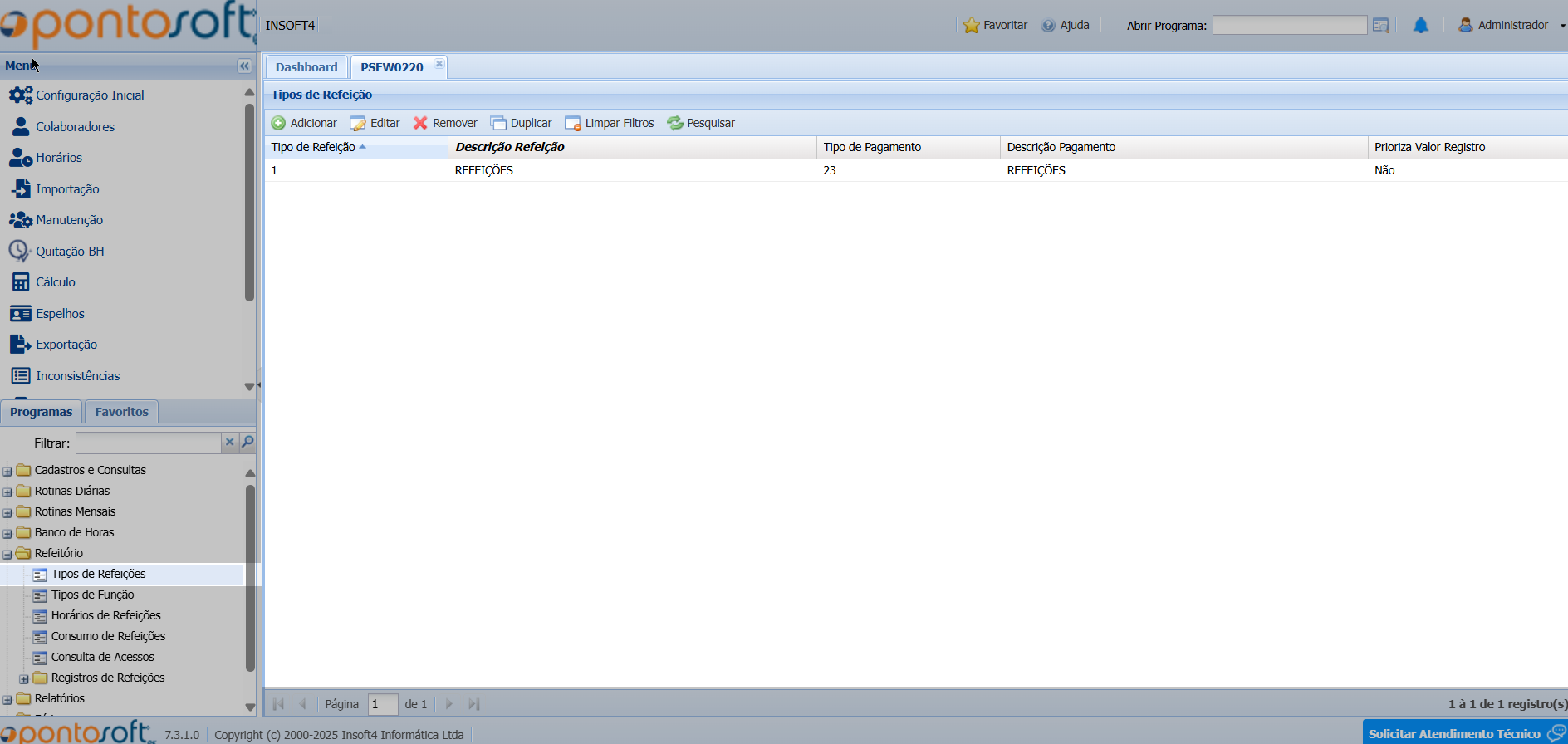Open the notifications bell icon
This screenshot has width=1568, height=744.
click(x=1421, y=26)
